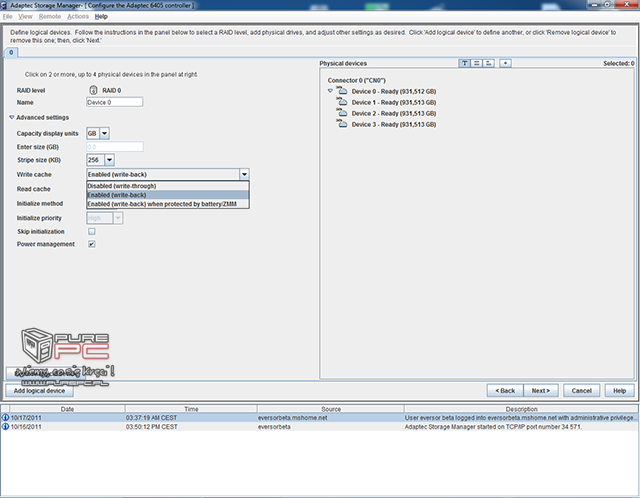Screen dimensions: 640x498
Task: Open the Help menu
Action: click(x=101, y=16)
